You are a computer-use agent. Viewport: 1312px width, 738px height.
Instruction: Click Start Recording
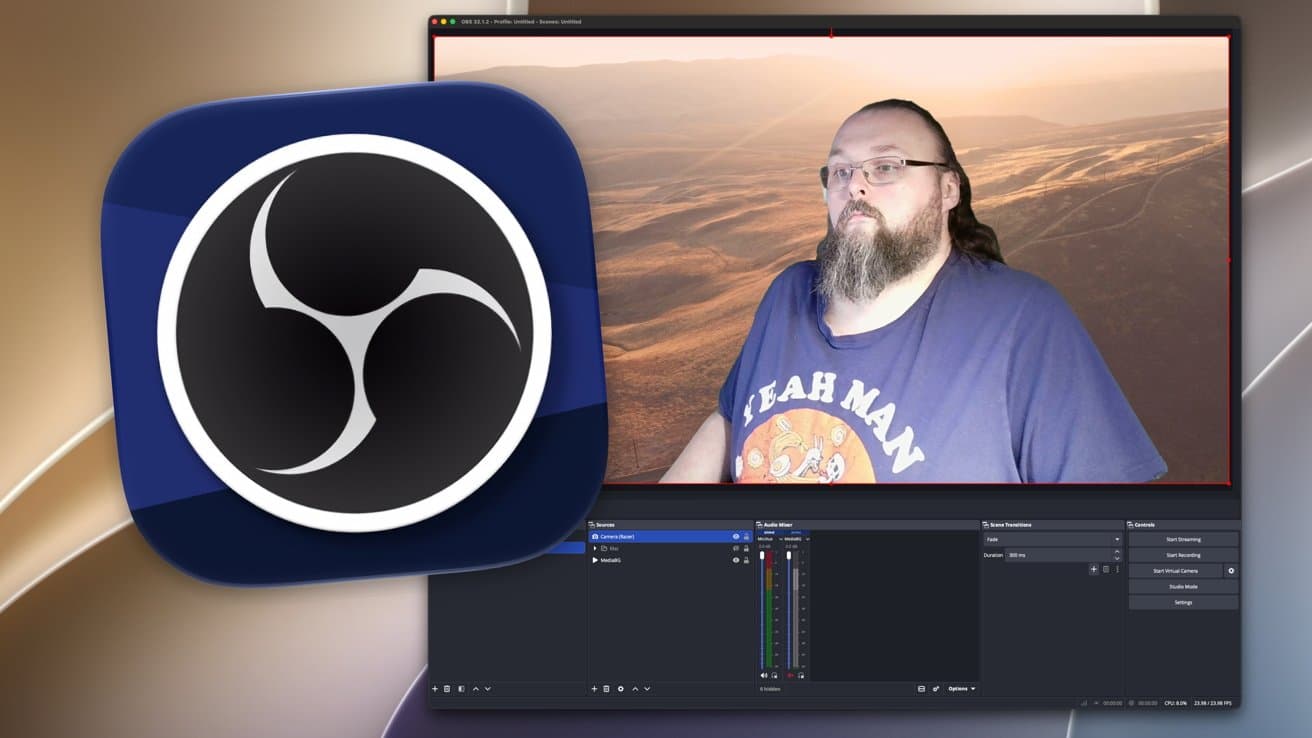tap(1184, 555)
